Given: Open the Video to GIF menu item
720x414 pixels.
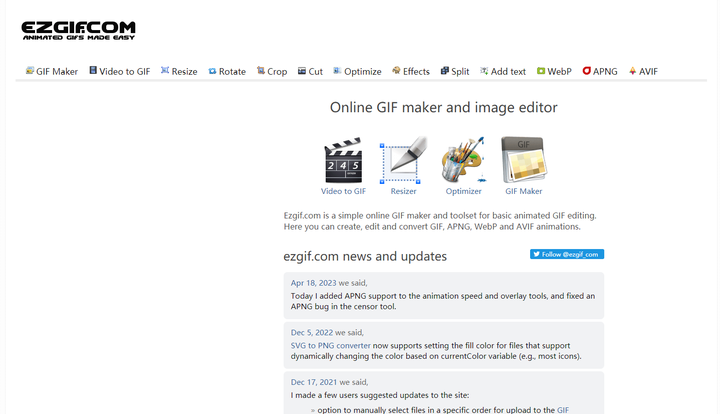Looking at the screenshot, I should click(120, 71).
